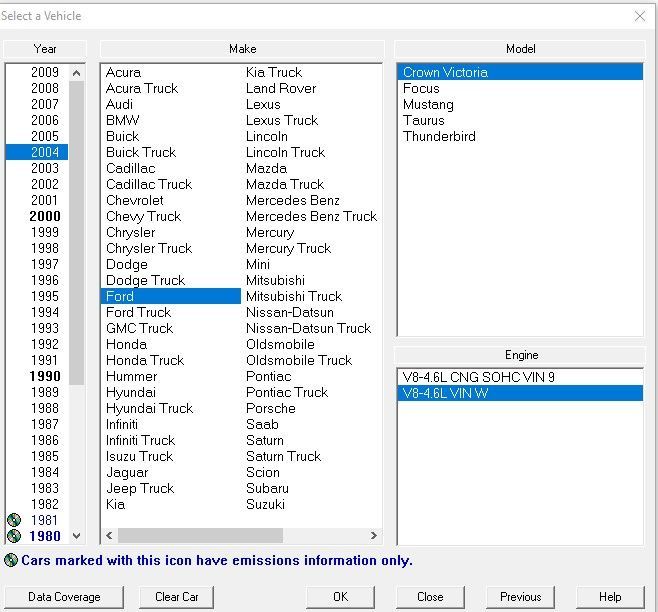Viewport: 658px width, 612px height.
Task: Select Ford Truck in the Make list
Action: [138, 312]
